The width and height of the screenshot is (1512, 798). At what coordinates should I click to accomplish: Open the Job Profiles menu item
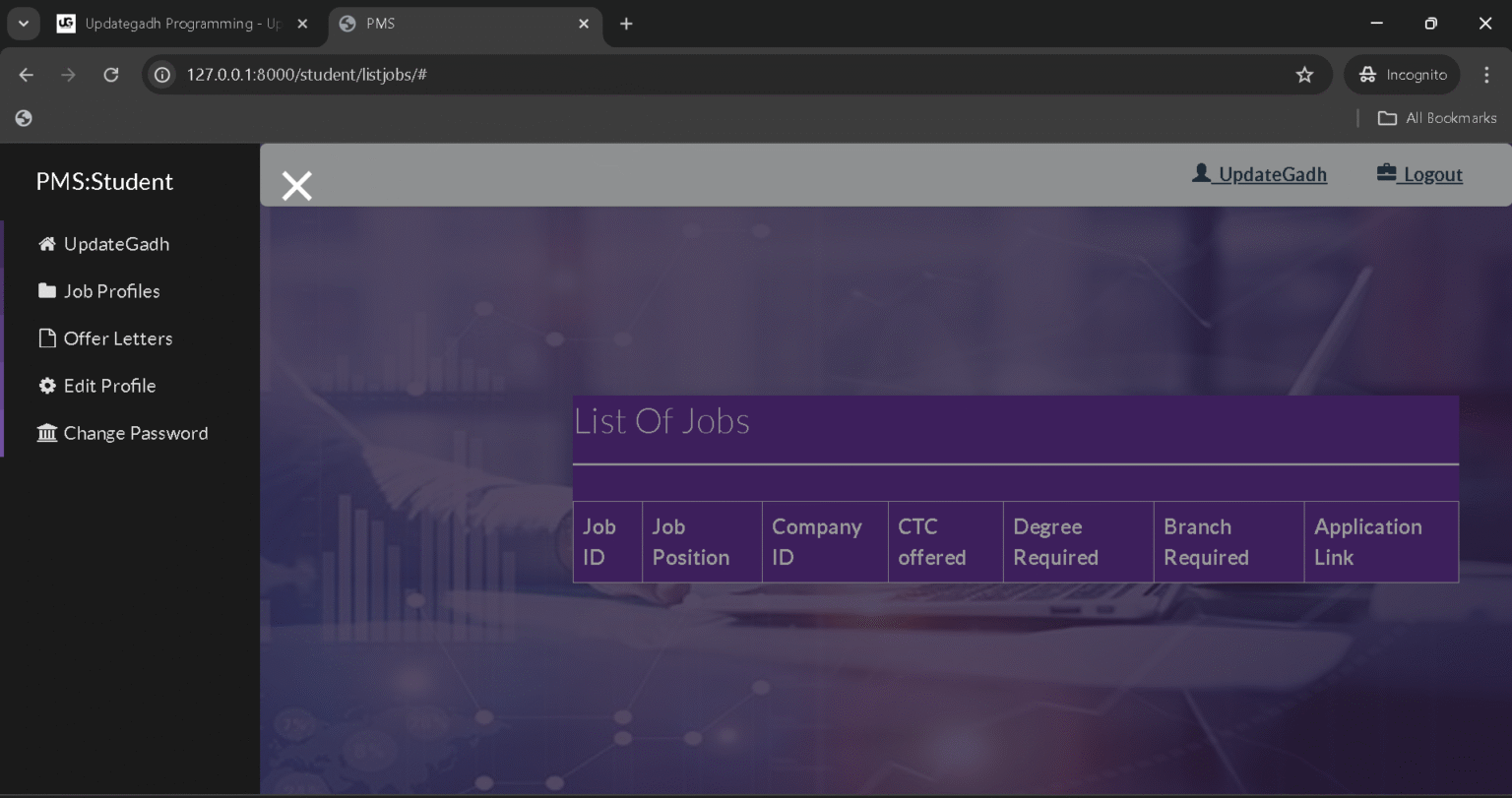[x=111, y=291]
